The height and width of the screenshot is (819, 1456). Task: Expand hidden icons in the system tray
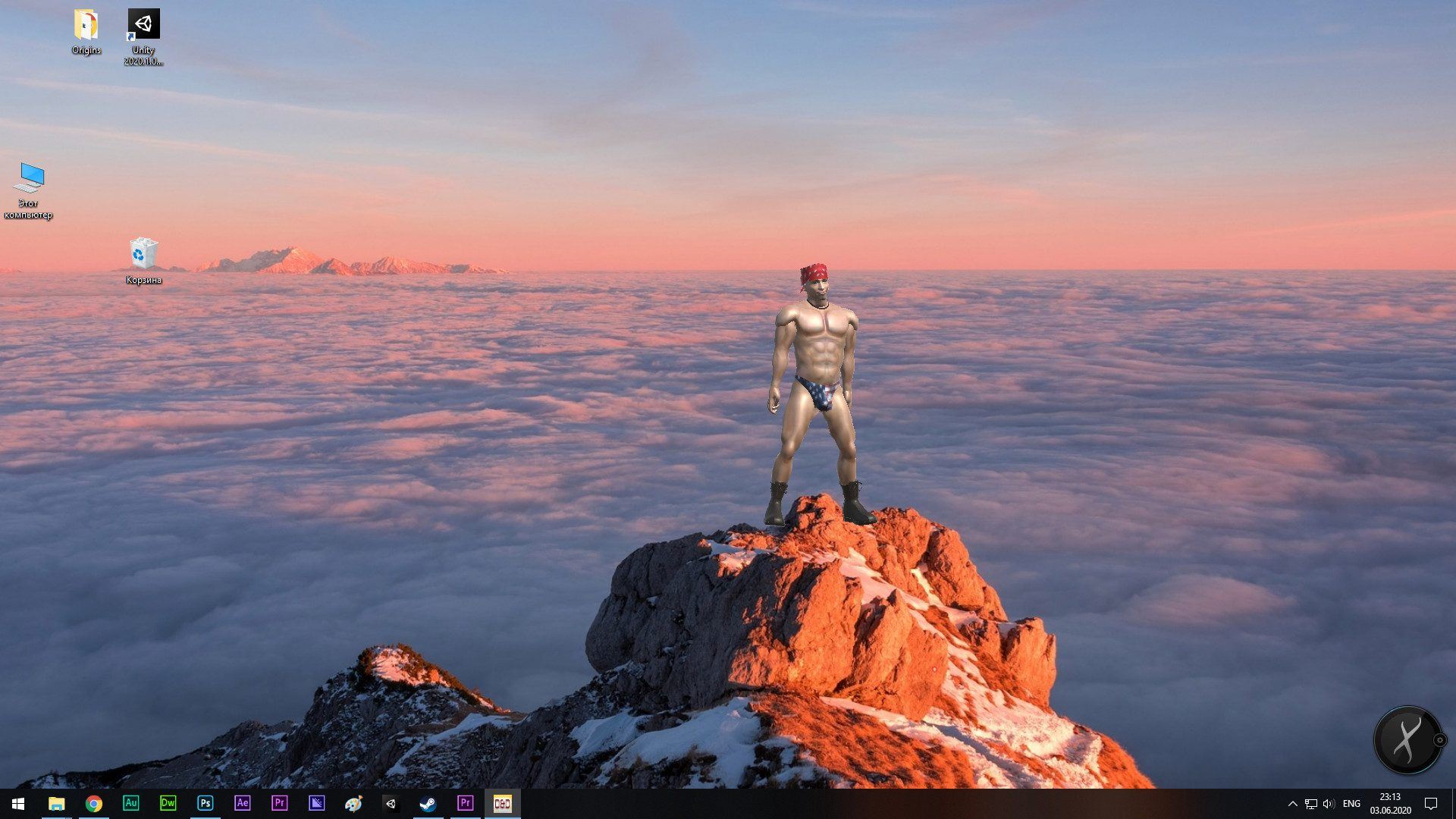(1294, 803)
